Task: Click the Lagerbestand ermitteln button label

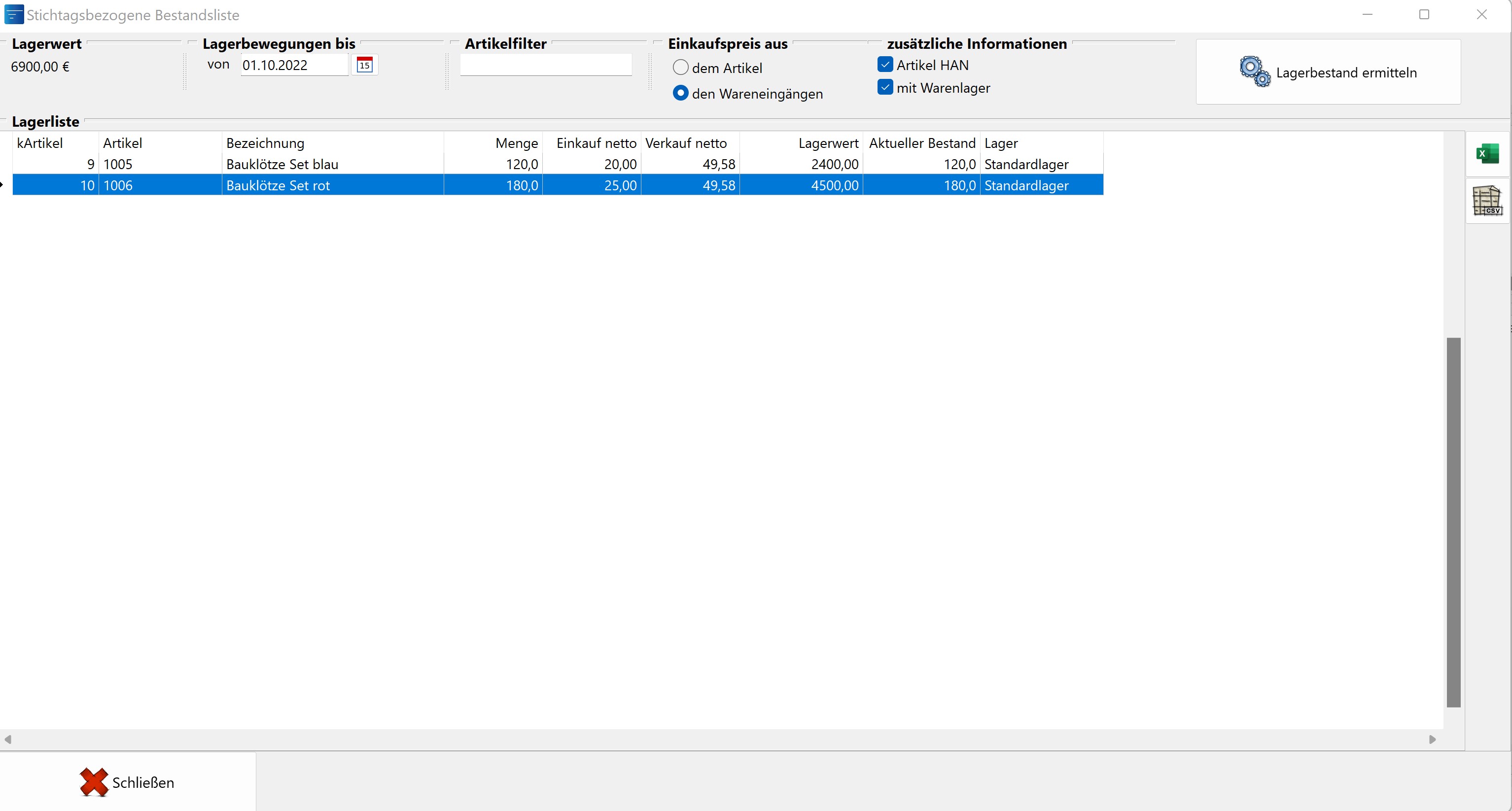Action: 1346,73
